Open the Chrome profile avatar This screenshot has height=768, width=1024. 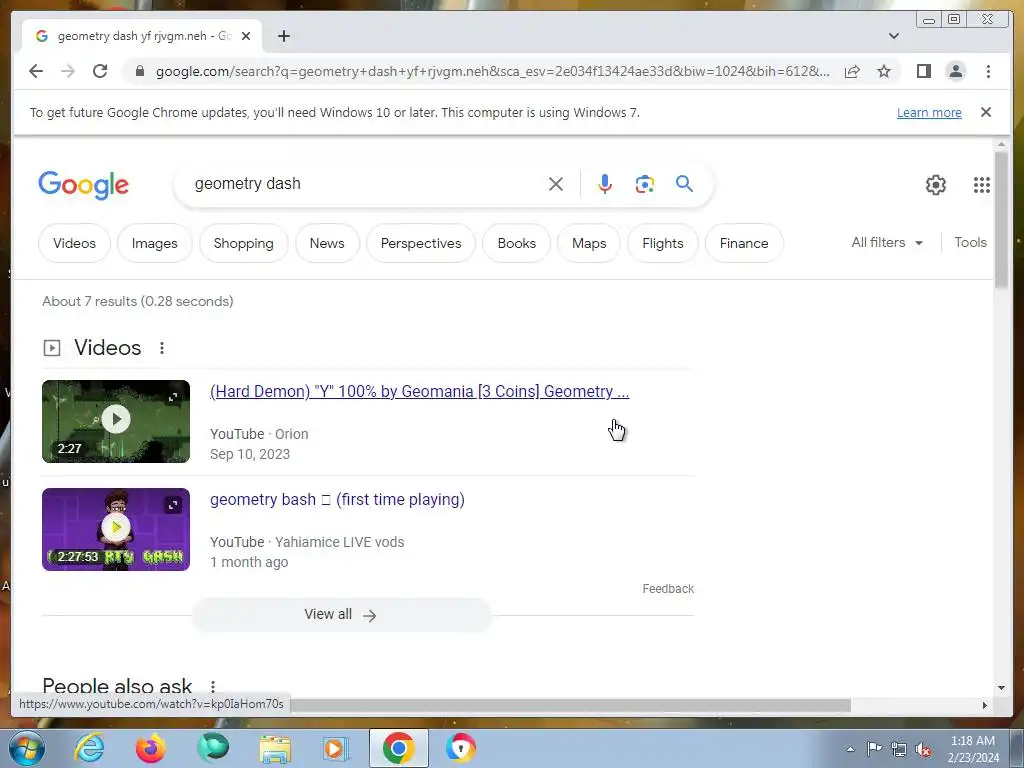pyautogui.click(x=955, y=71)
